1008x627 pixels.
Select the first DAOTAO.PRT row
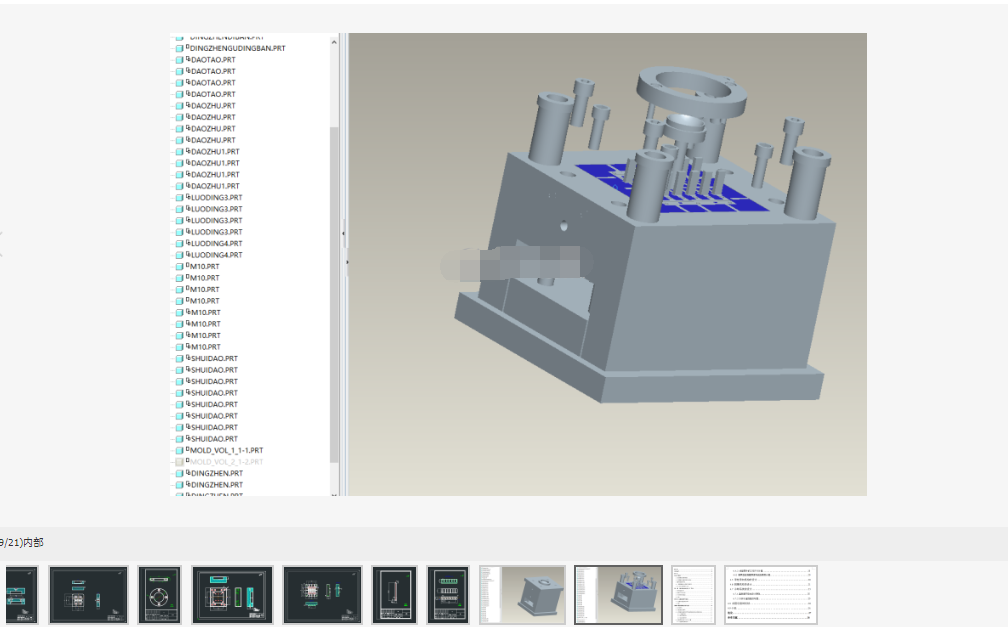point(213,60)
